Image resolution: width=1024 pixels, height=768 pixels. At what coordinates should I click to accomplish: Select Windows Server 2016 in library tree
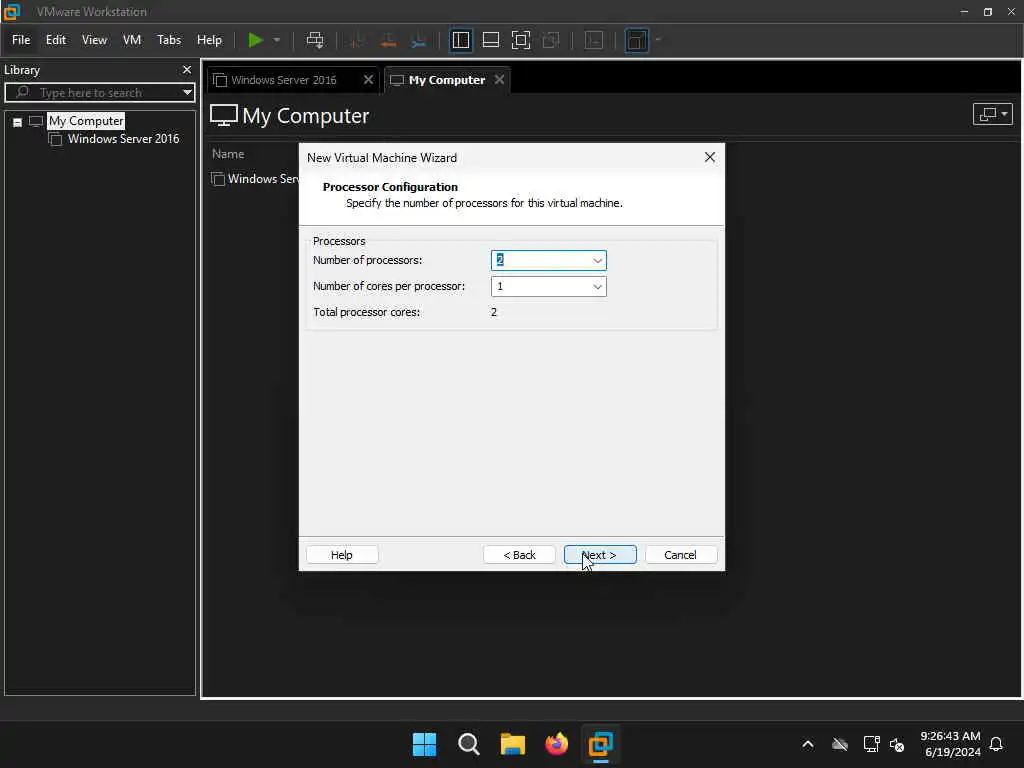point(123,138)
